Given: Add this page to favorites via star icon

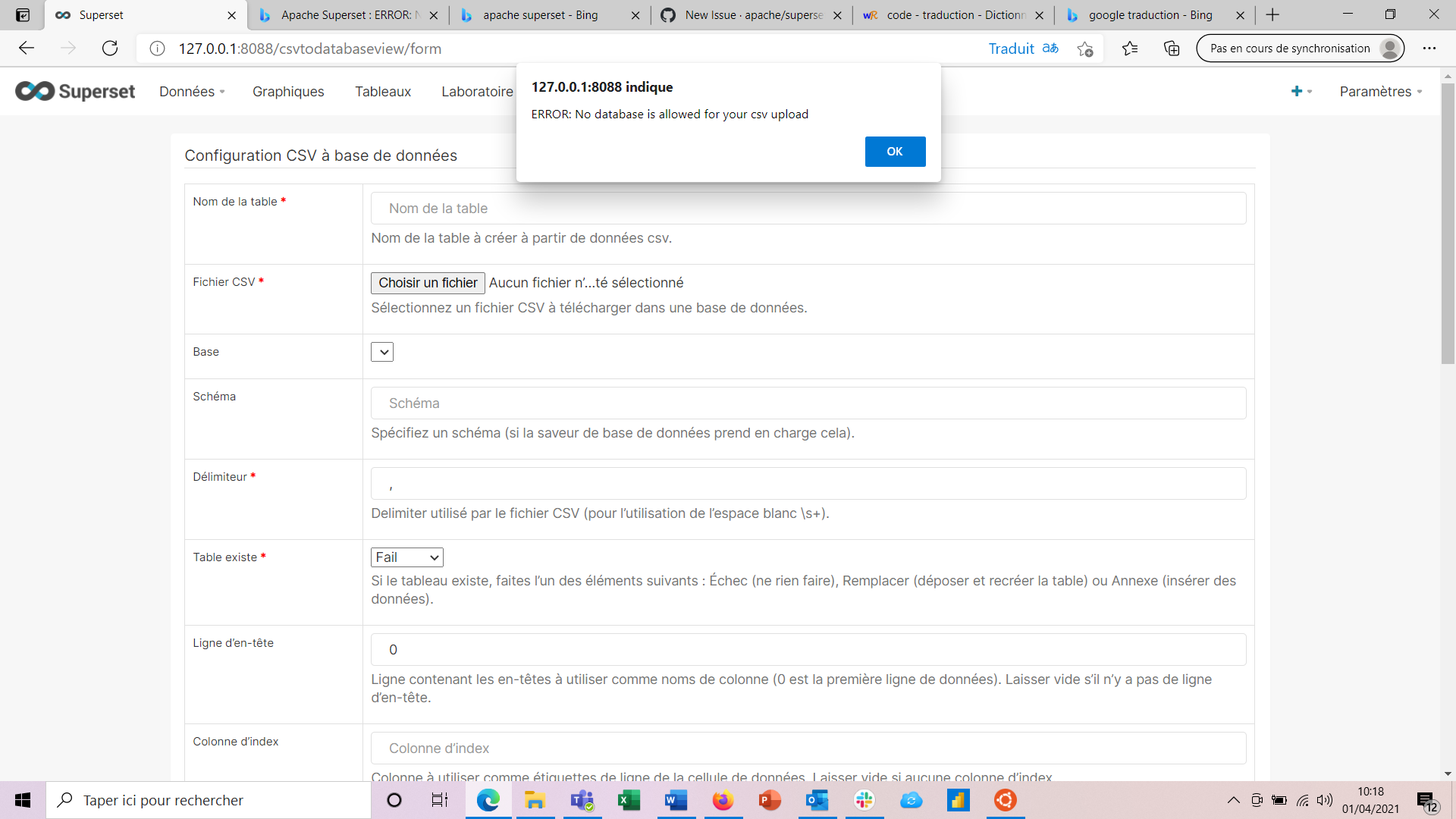Looking at the screenshot, I should tap(1084, 49).
